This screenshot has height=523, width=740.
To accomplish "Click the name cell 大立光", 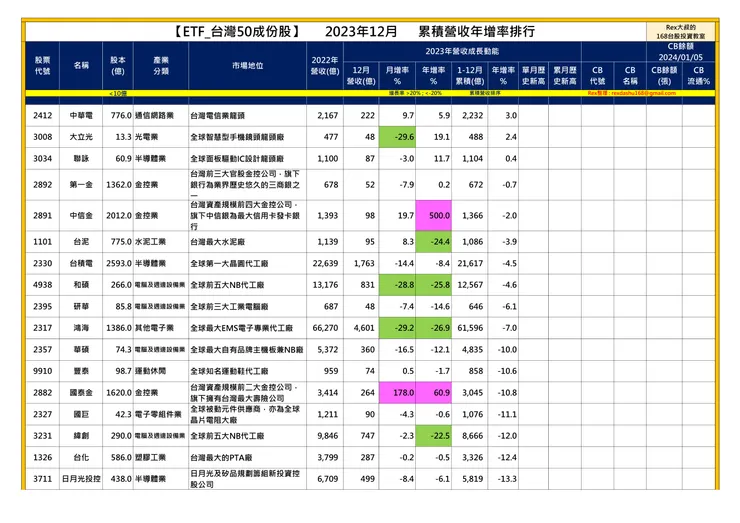I will click(81, 137).
